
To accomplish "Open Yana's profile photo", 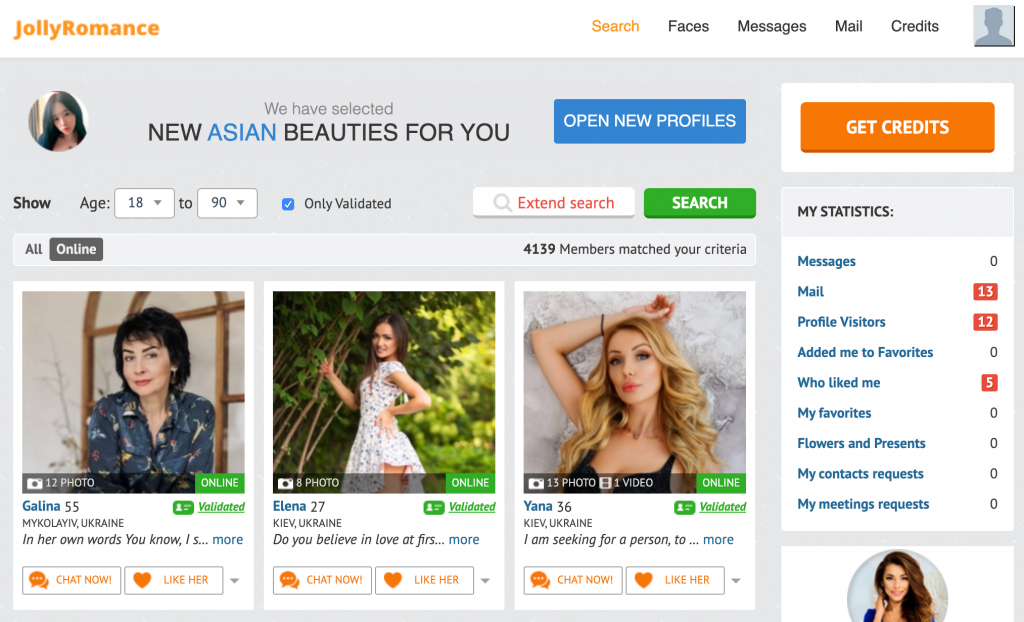I will 635,391.
